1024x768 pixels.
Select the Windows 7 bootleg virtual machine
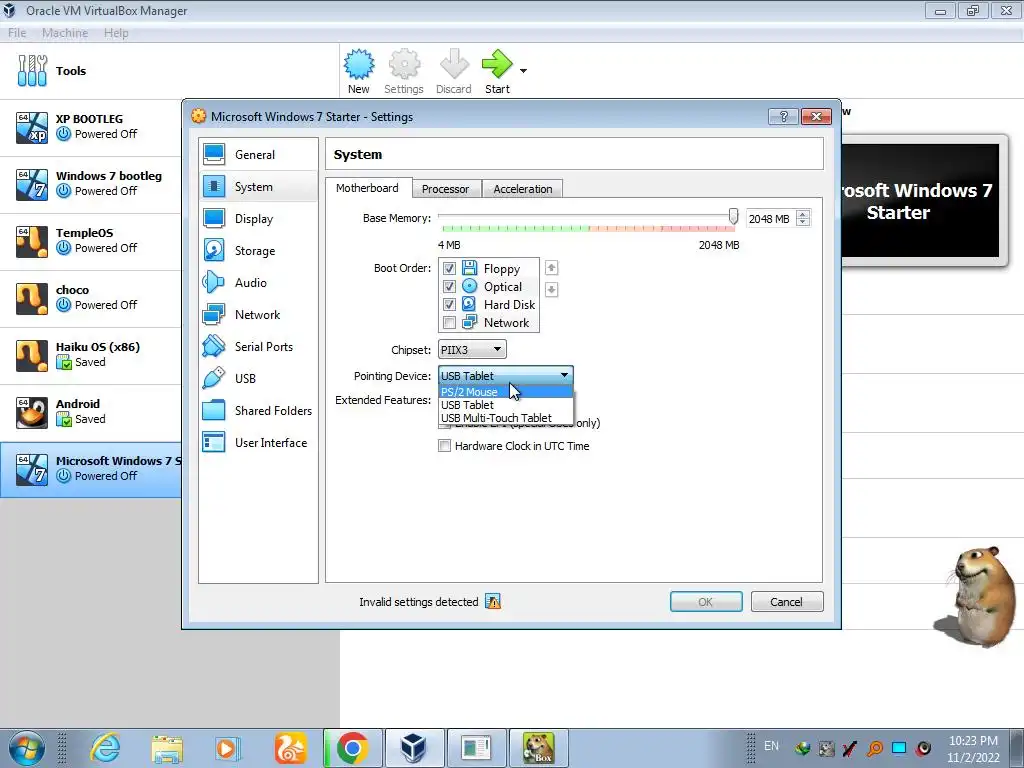coord(91,184)
